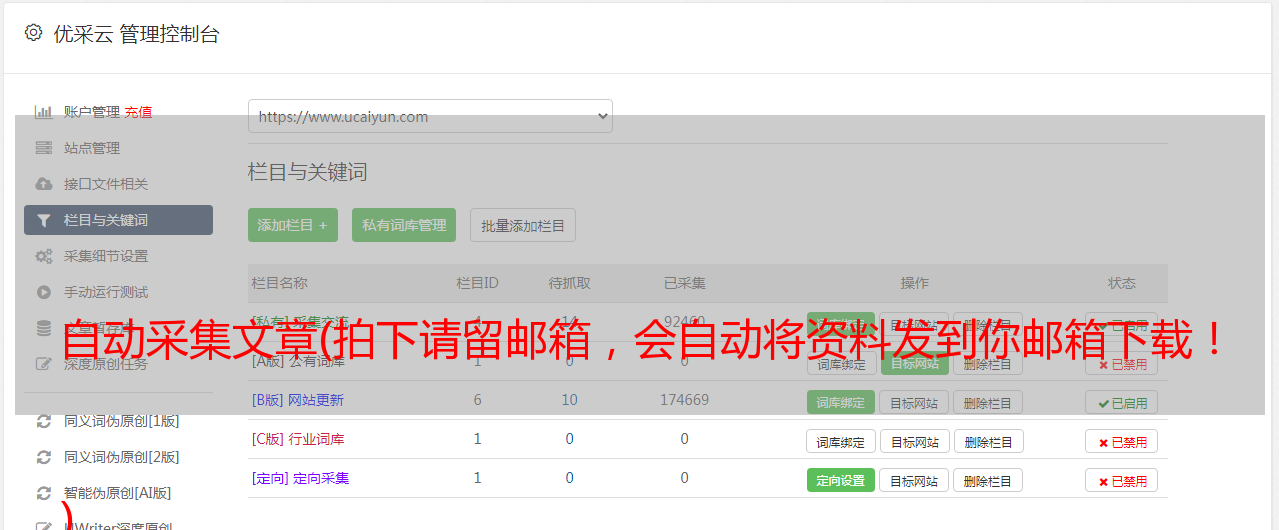
Task: Open 手动运行测试 in the sidebar
Action: tap(106, 292)
